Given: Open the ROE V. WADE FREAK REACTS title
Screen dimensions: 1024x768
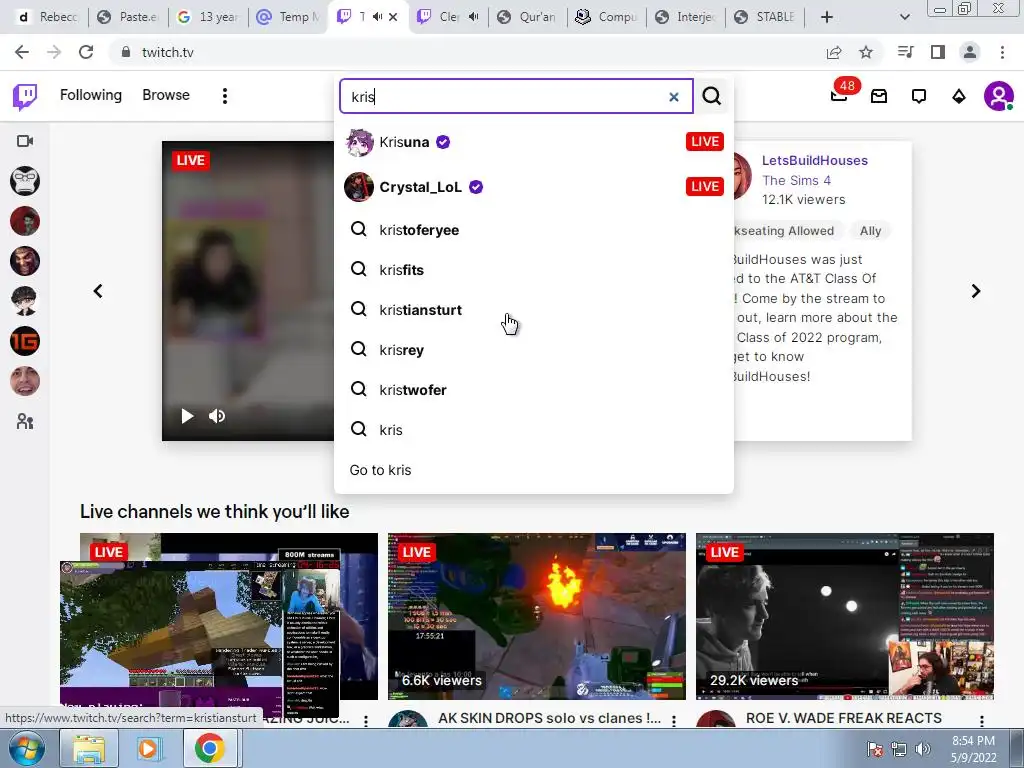Looking at the screenshot, I should click(844, 718).
